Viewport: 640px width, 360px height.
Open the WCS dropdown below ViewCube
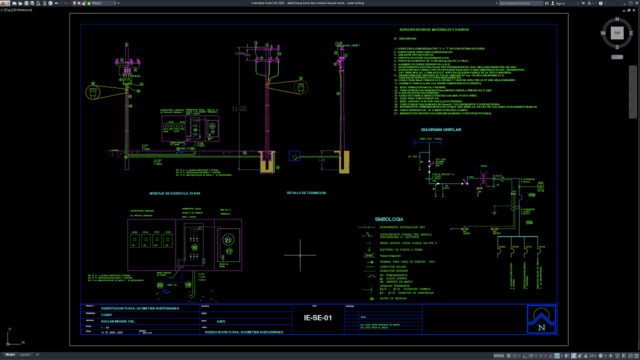point(617,57)
